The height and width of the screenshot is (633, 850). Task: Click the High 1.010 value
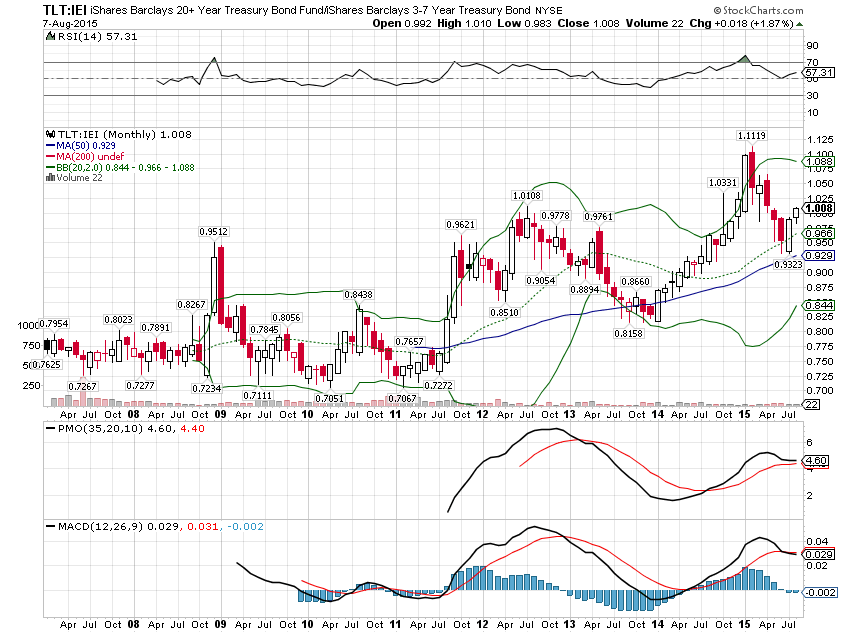tap(464, 24)
